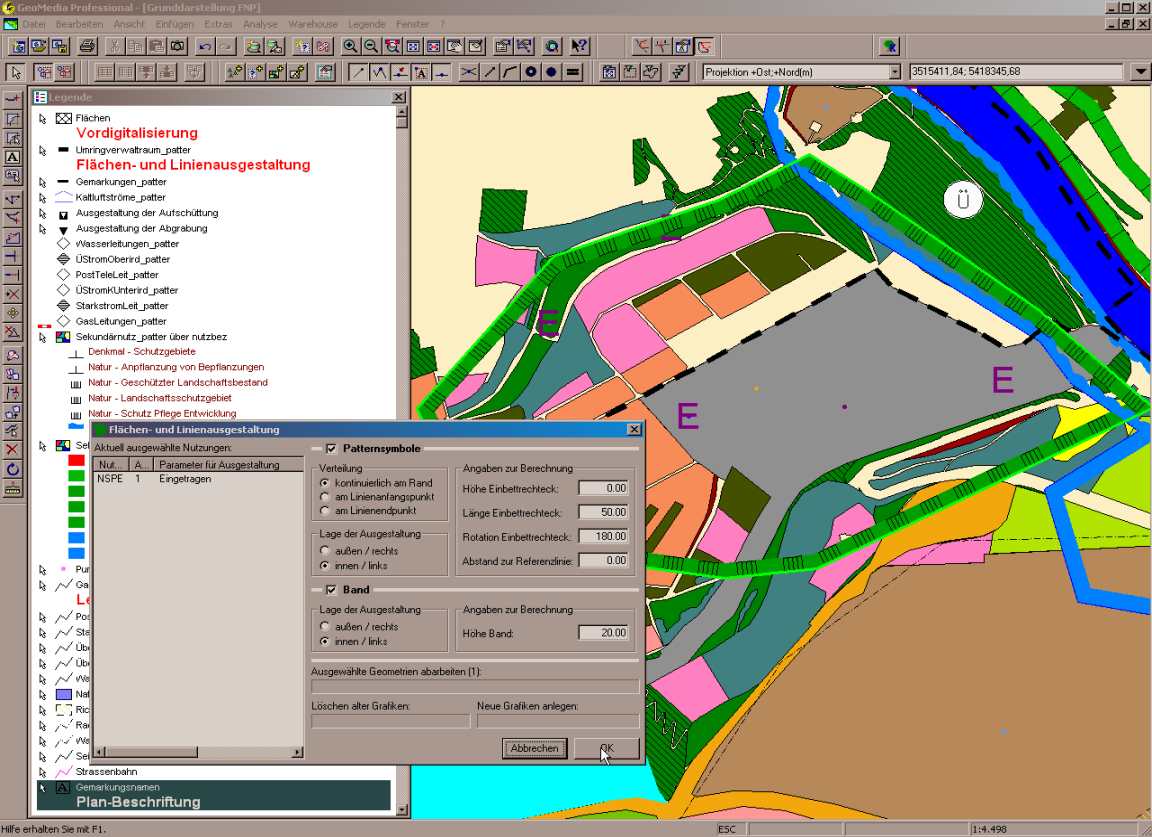Click the insert text 'A' tool icon

coord(421,72)
